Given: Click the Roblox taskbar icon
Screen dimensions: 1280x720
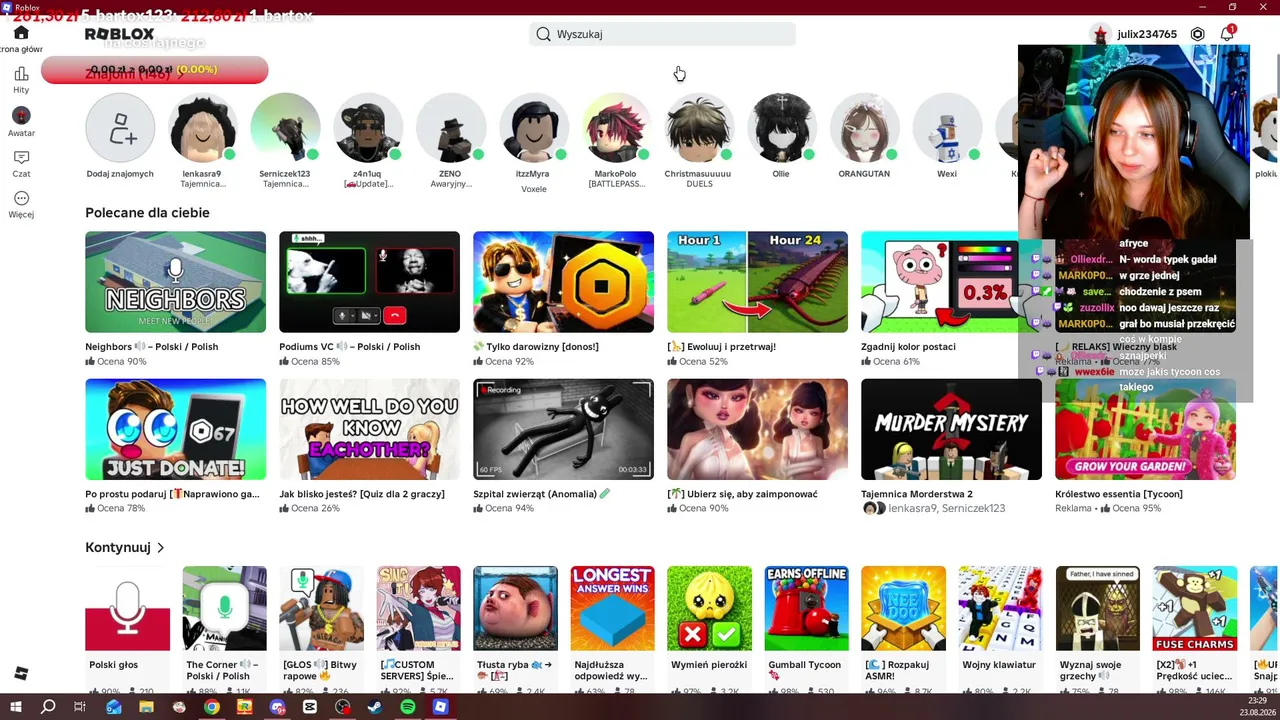Looking at the screenshot, I should 440,707.
